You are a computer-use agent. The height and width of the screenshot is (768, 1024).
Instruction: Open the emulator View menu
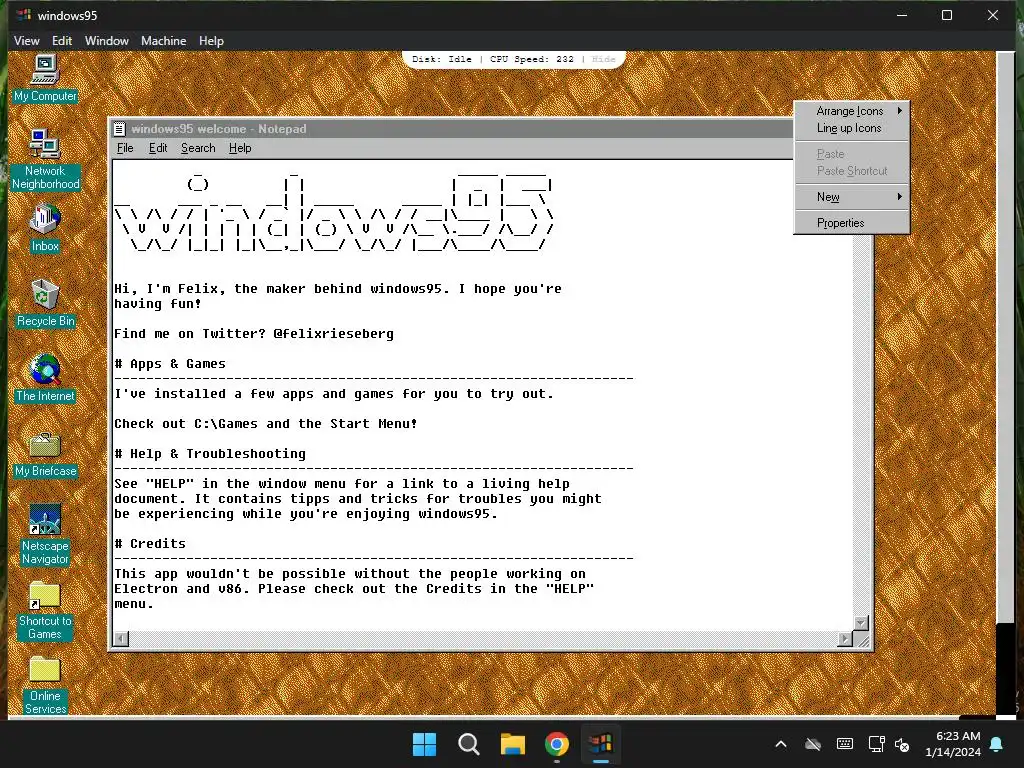coord(27,40)
